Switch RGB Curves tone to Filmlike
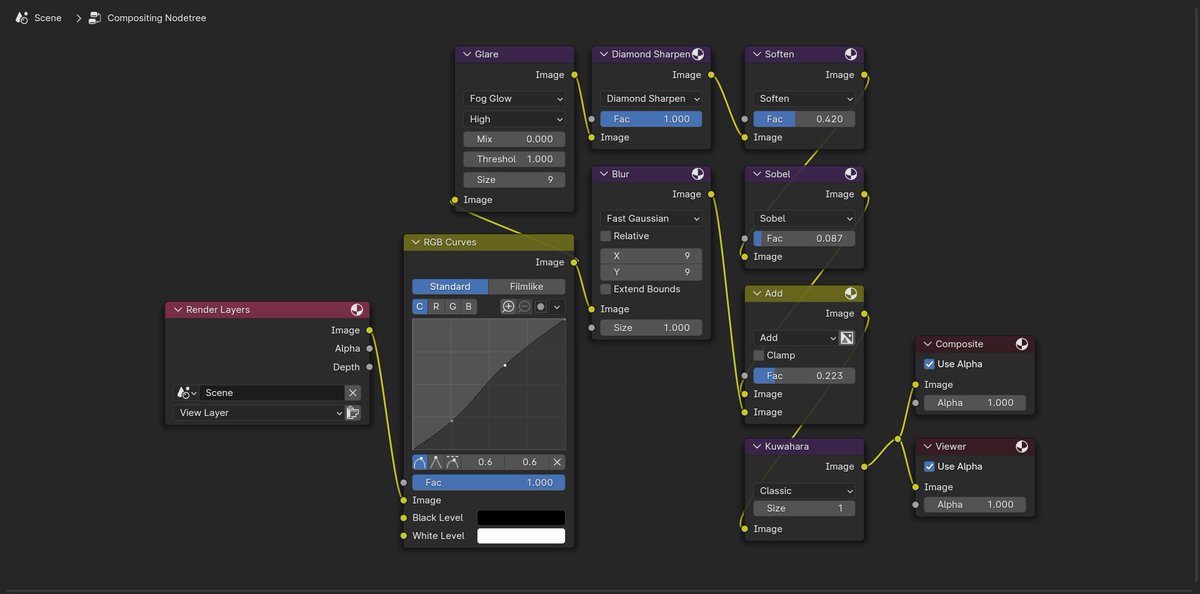1200x594 pixels. pyautogui.click(x=527, y=287)
